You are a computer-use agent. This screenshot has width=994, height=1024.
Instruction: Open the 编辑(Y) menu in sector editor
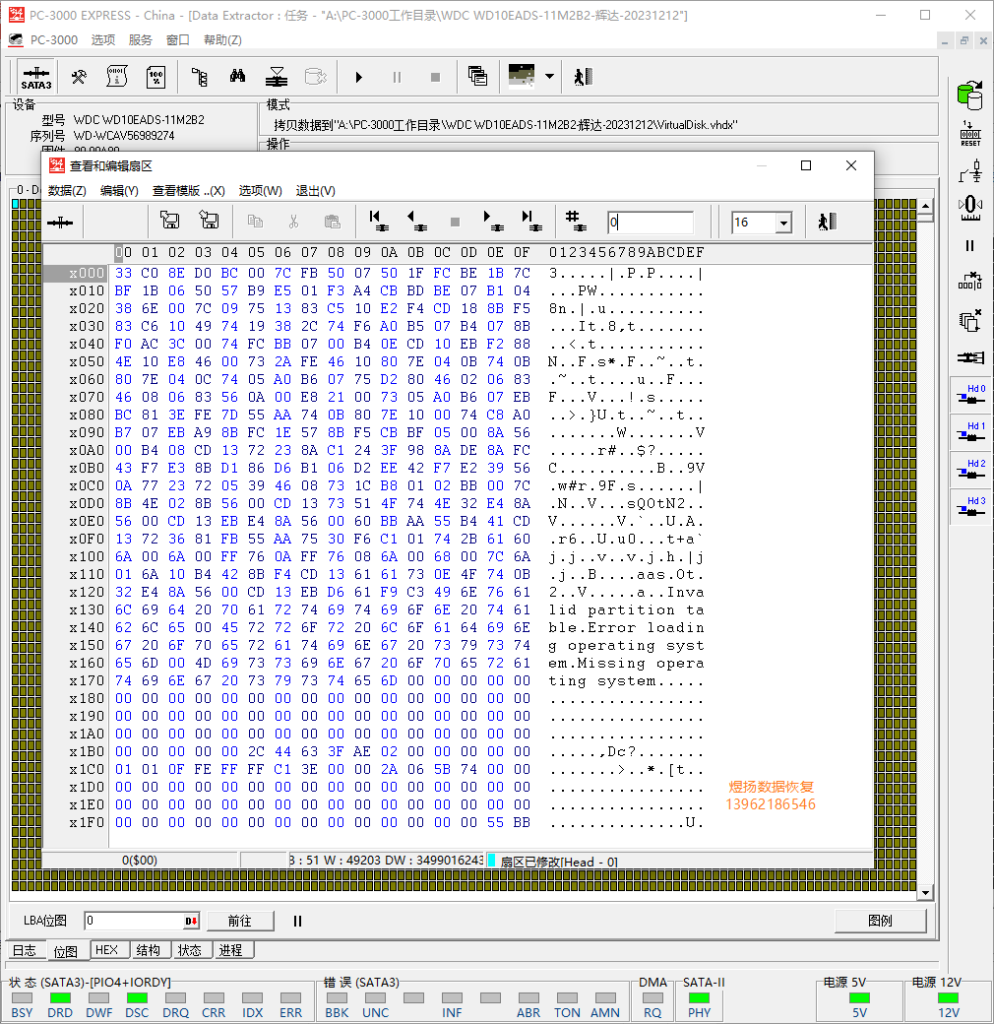[x=119, y=191]
